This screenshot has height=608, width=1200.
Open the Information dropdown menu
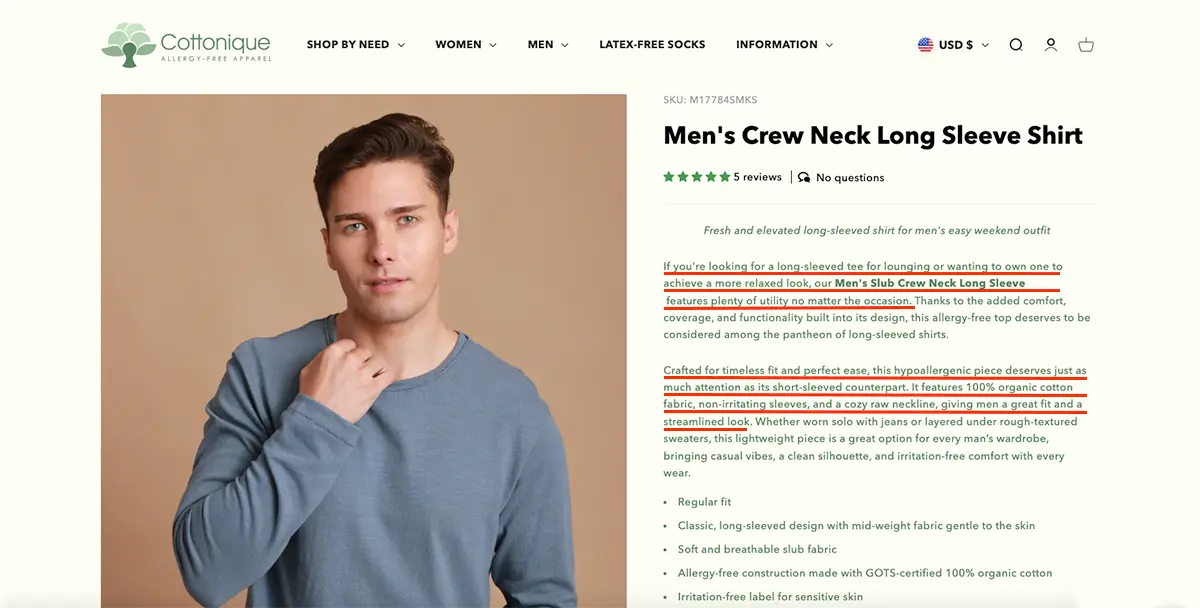tap(784, 45)
